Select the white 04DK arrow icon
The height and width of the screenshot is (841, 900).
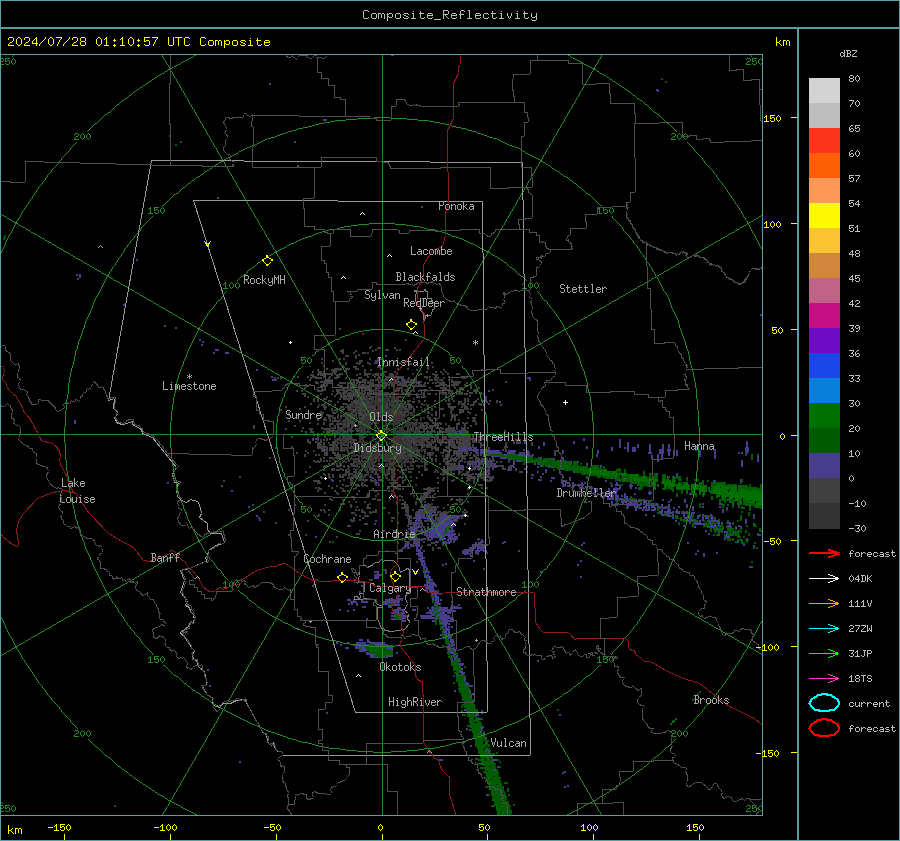(824, 578)
